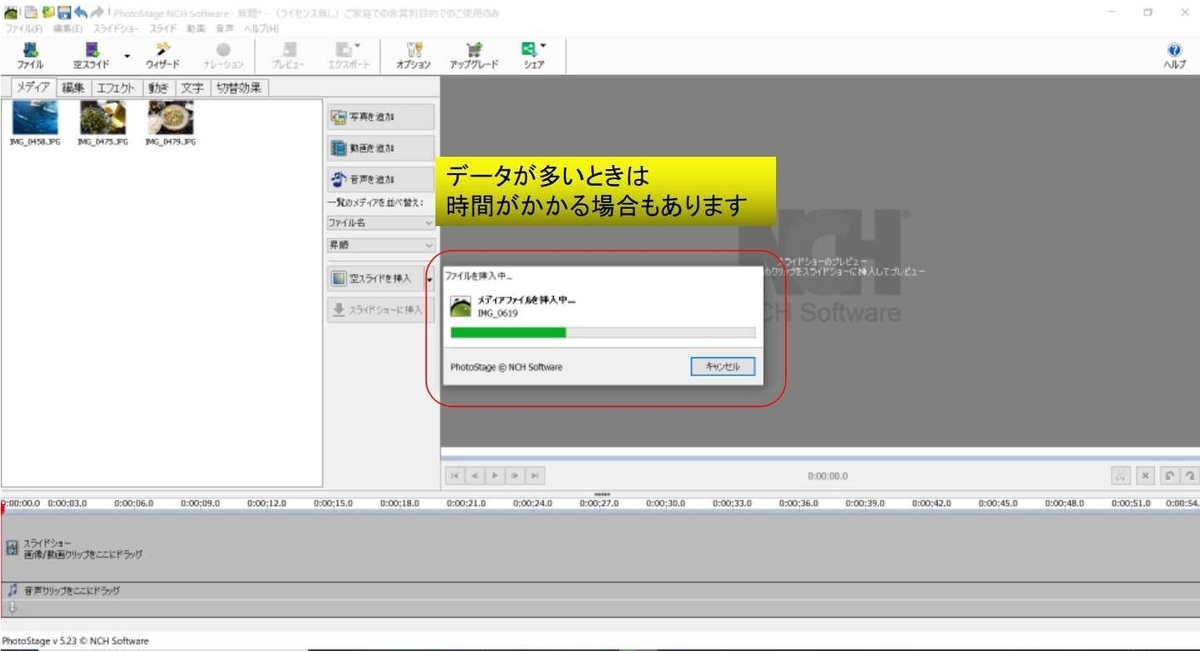
Task: Click the プレビュー toolbar icon
Action: tap(289, 56)
